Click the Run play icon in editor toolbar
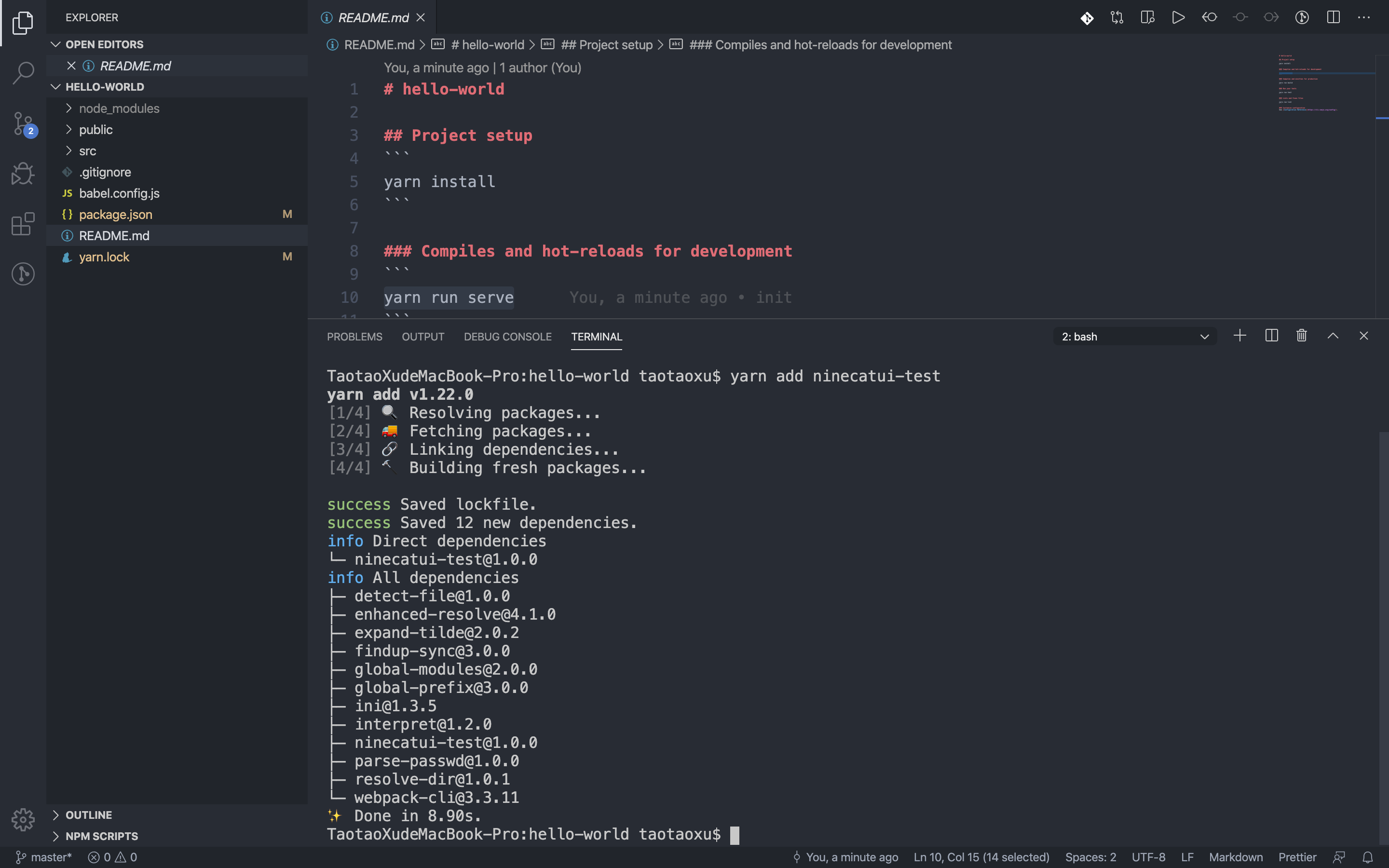1389x868 pixels. 1178,18
